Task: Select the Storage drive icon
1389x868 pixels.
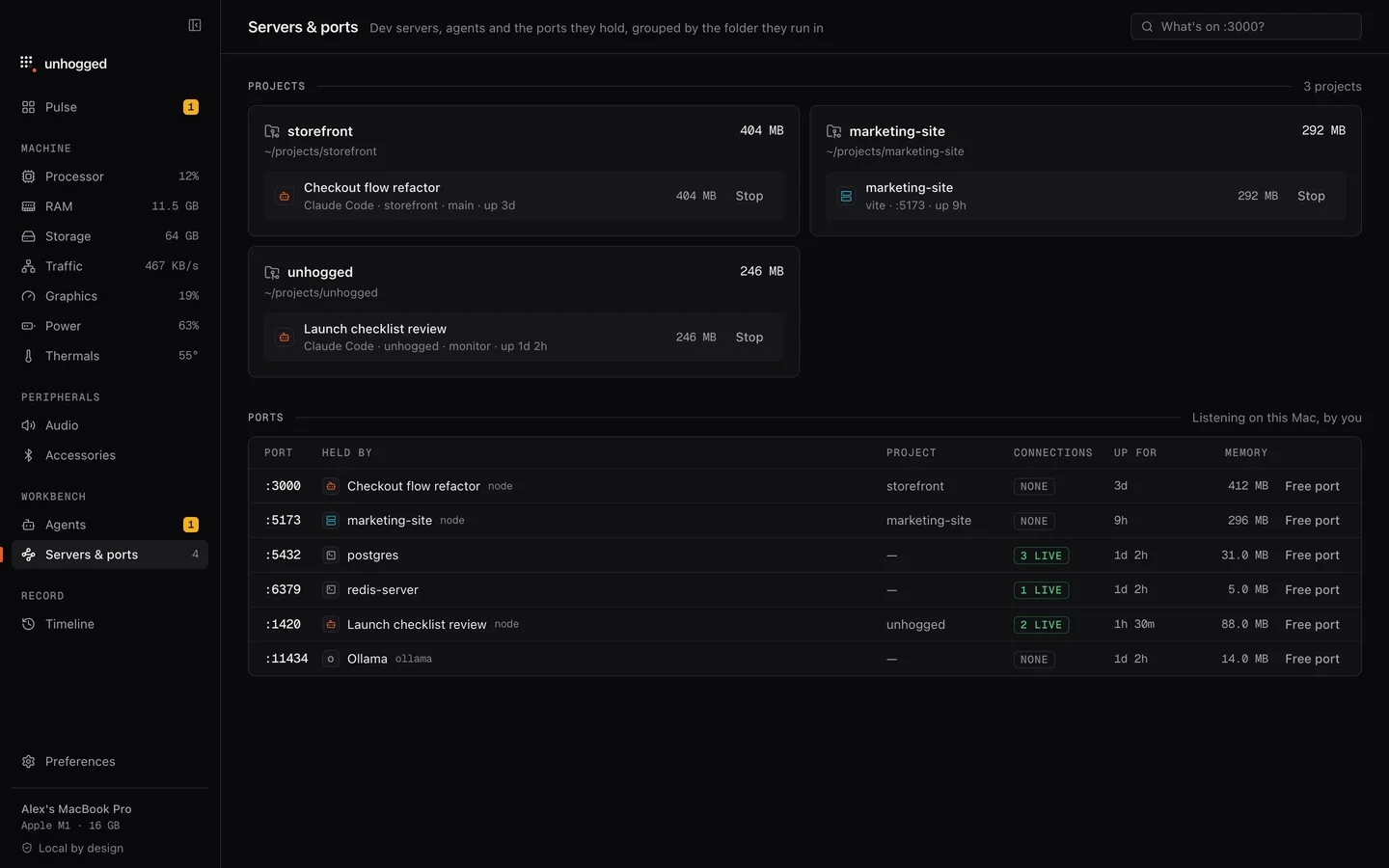Action: click(x=28, y=236)
